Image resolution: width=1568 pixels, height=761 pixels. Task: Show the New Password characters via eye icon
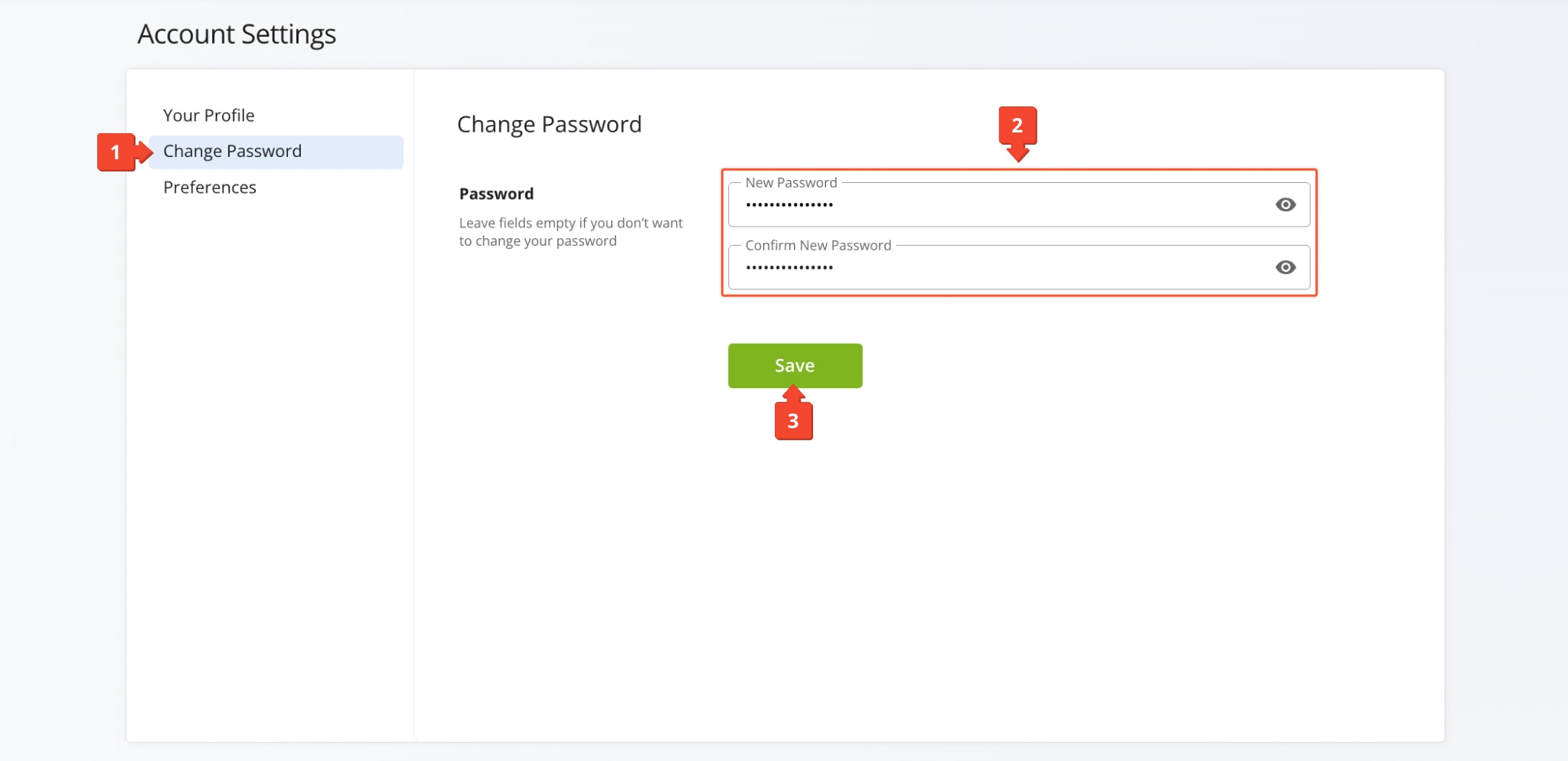pyautogui.click(x=1285, y=204)
